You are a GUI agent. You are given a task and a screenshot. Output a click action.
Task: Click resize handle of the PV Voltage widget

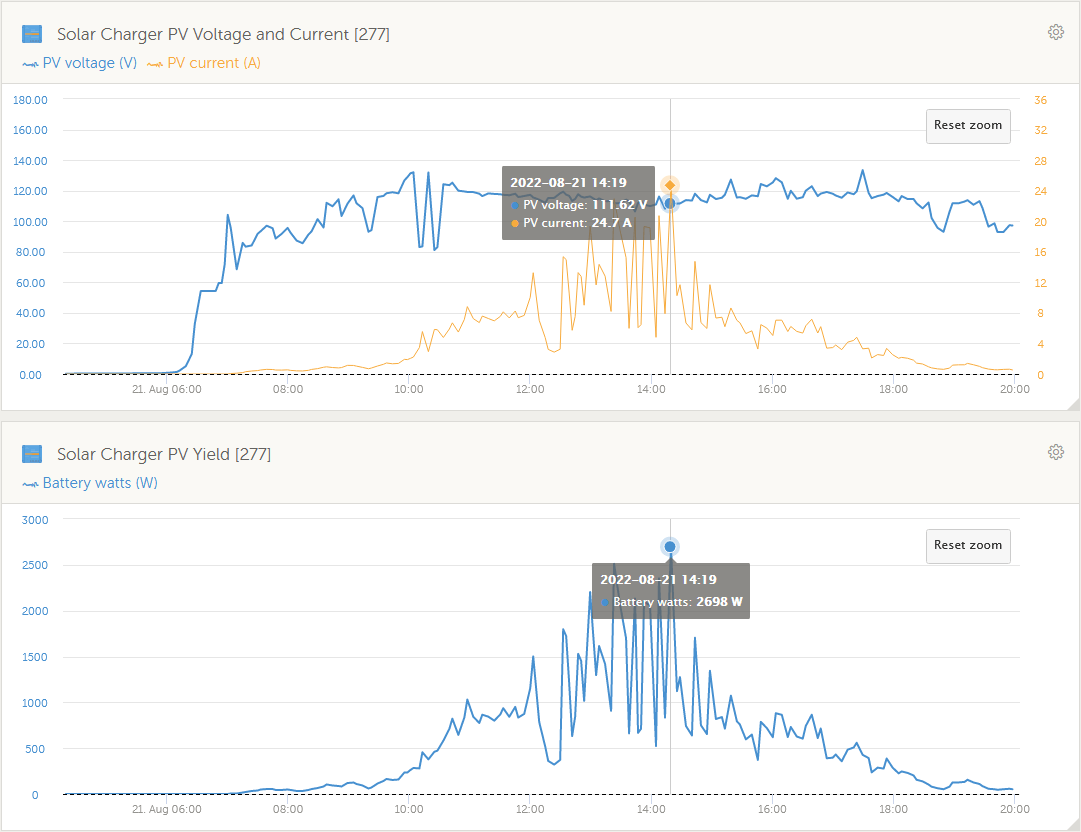click(1073, 403)
